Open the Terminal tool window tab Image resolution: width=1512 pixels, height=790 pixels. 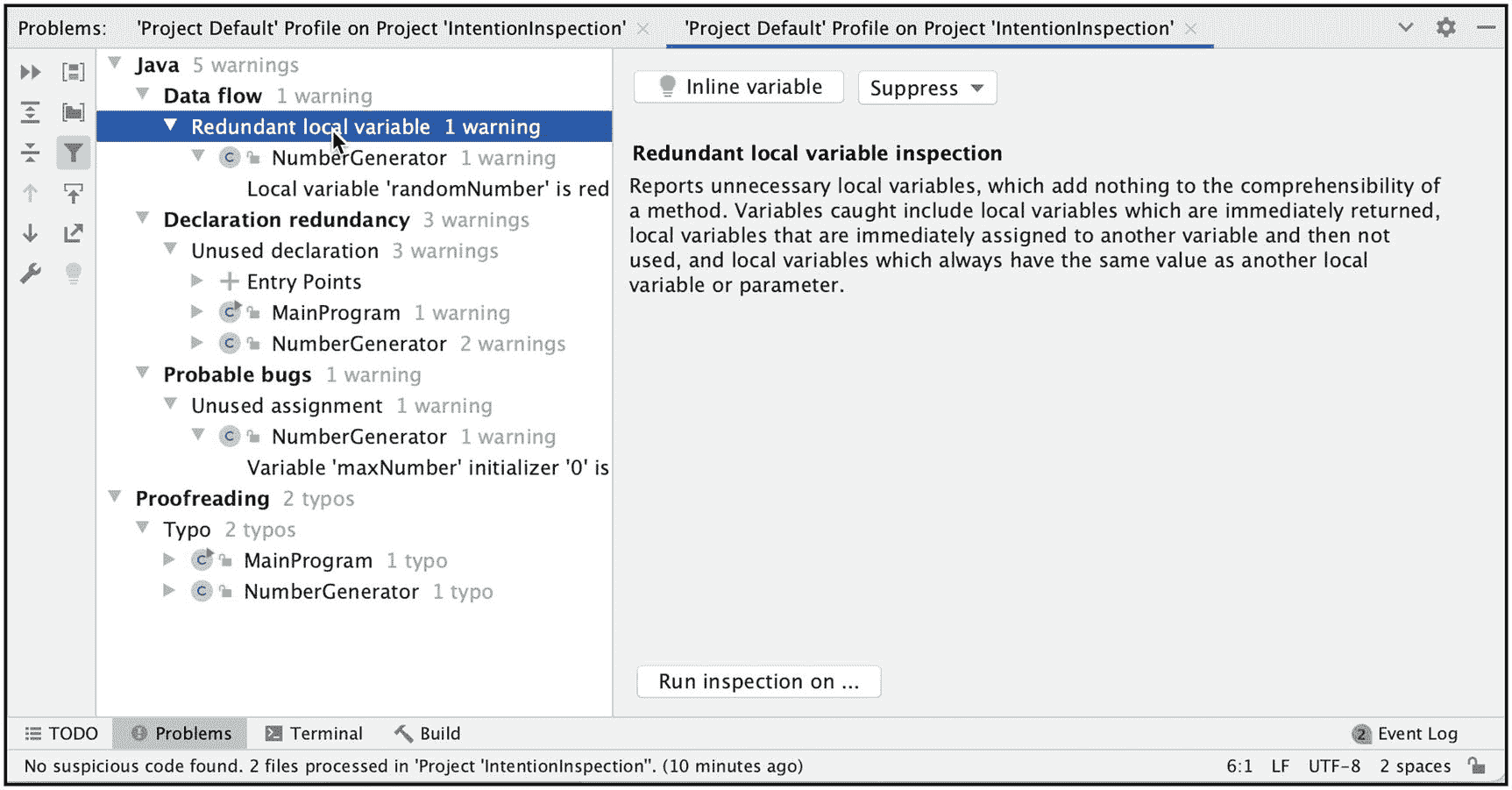314,733
